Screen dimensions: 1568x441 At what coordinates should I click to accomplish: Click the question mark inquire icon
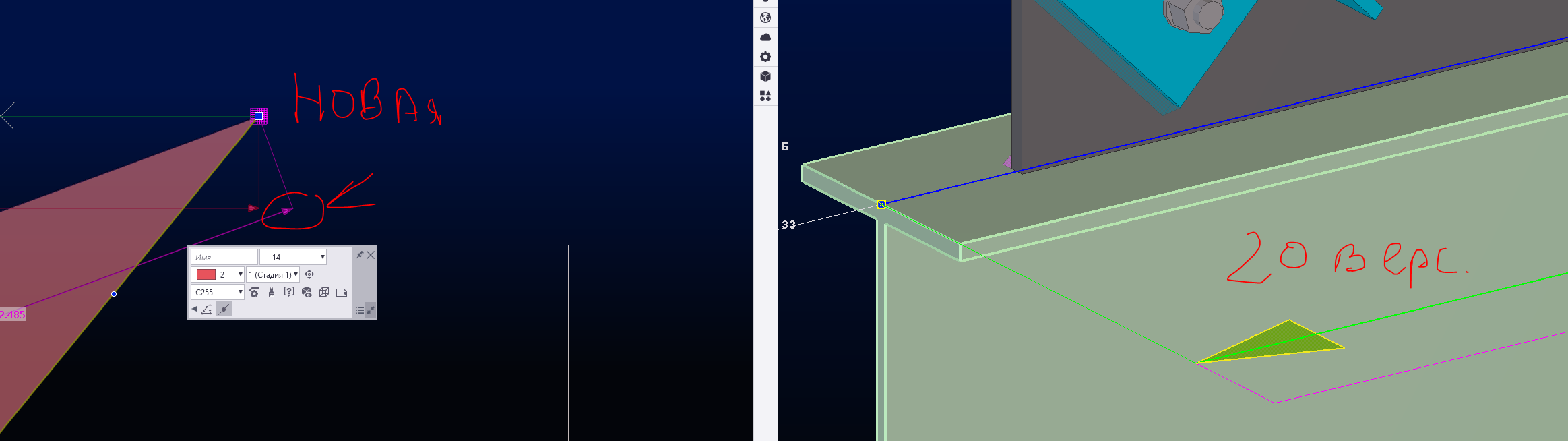(x=289, y=292)
